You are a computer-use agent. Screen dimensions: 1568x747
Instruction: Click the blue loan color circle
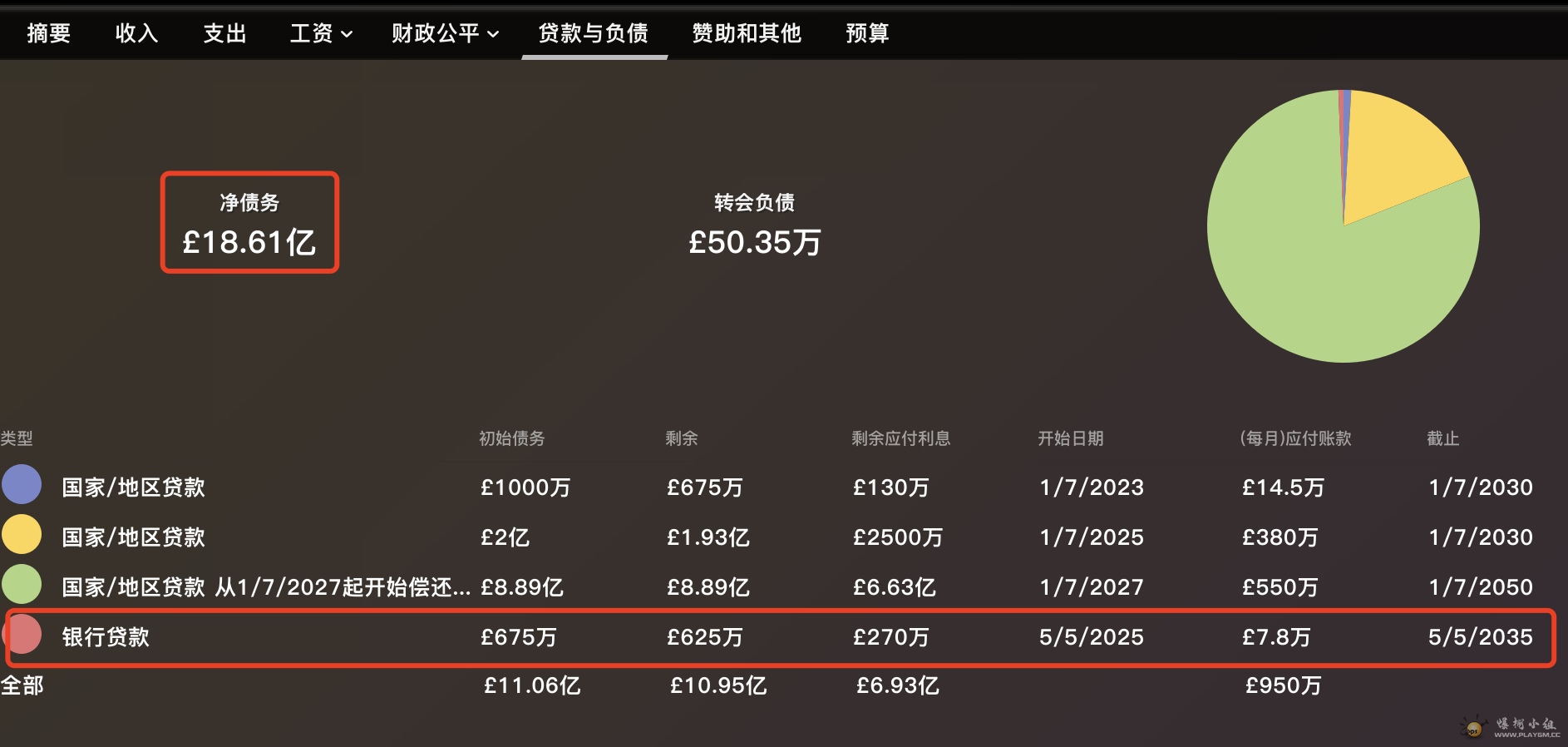tap(22, 485)
